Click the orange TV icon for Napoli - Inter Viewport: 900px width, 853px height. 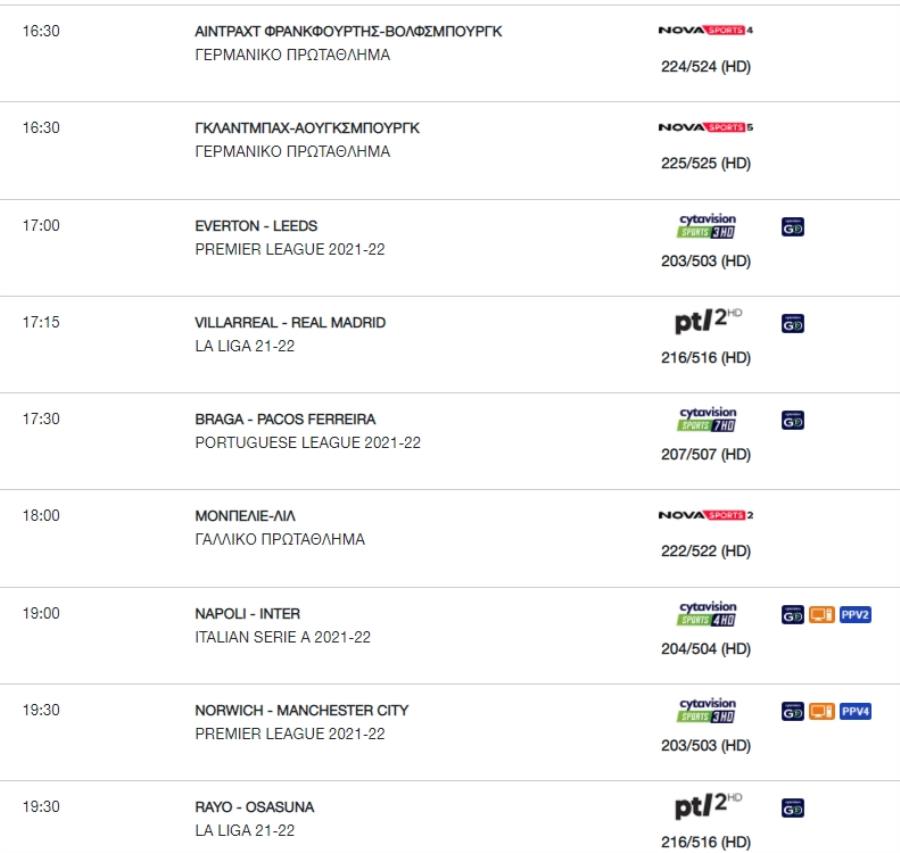pyautogui.click(x=822, y=615)
